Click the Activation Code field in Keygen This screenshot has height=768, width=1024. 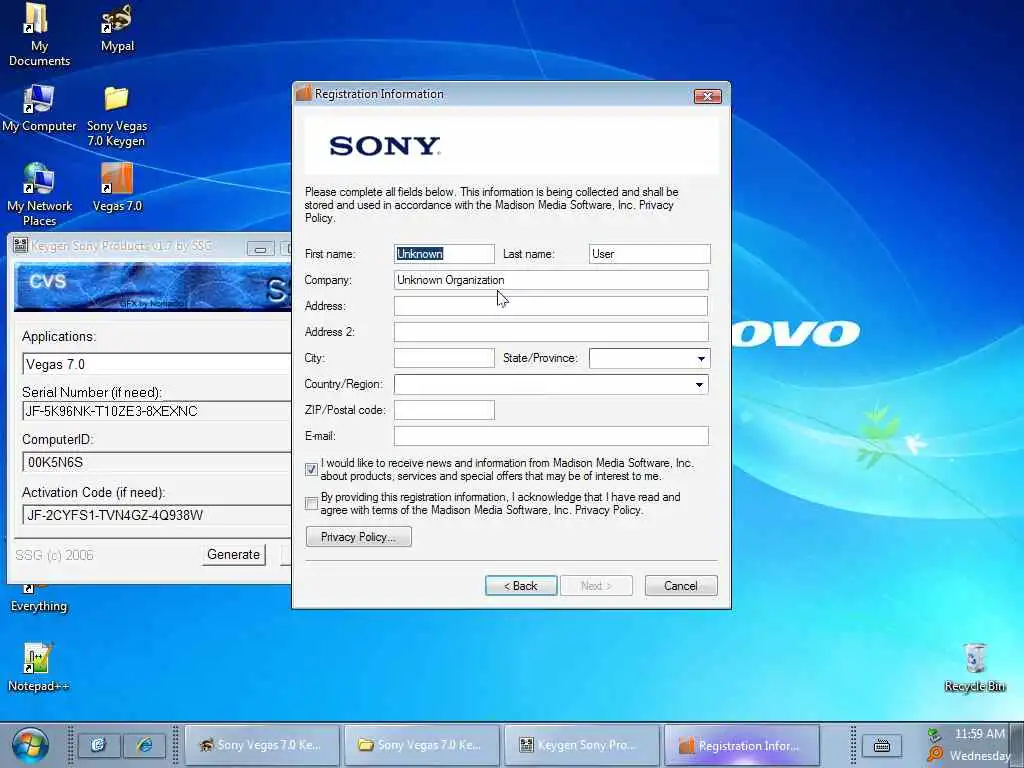click(x=156, y=515)
